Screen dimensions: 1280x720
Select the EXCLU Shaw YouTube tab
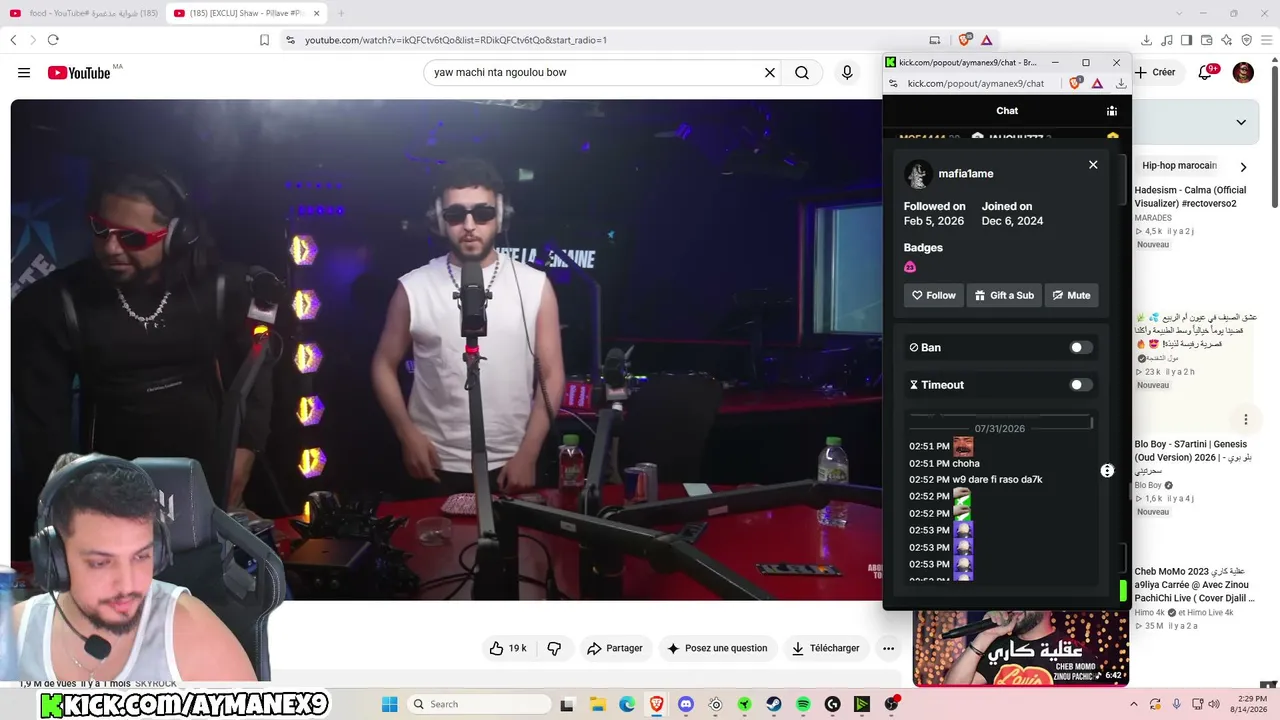pos(246,13)
